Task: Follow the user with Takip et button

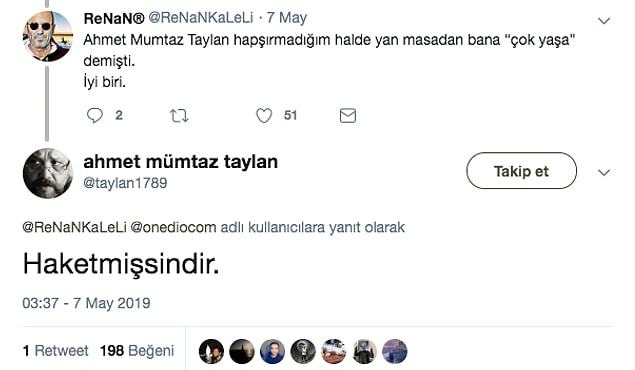Action: 521,170
